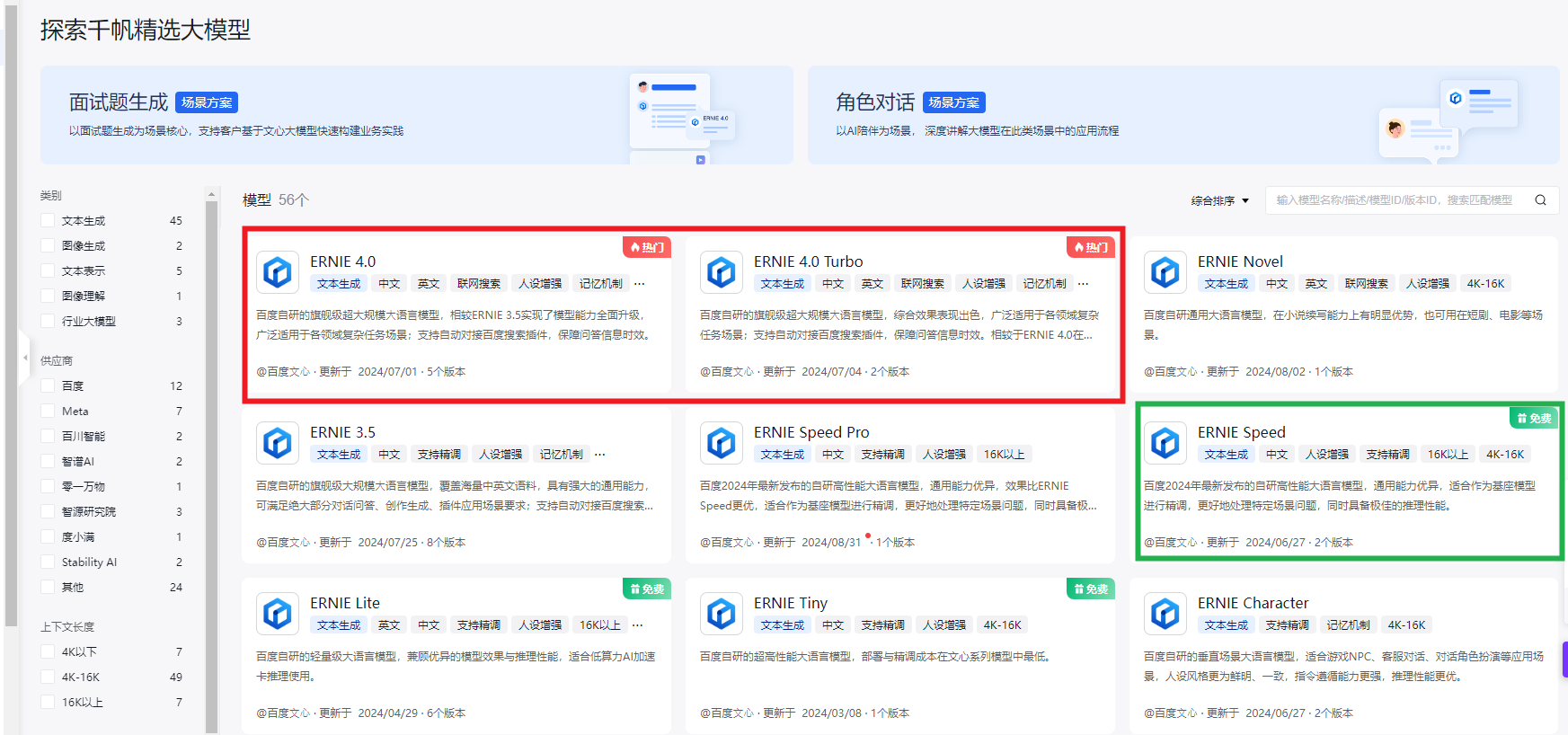Expand more tags on ERNIE 4.0 Turbo card
Image resolution: width=1568 pixels, height=735 pixels.
click(1084, 284)
